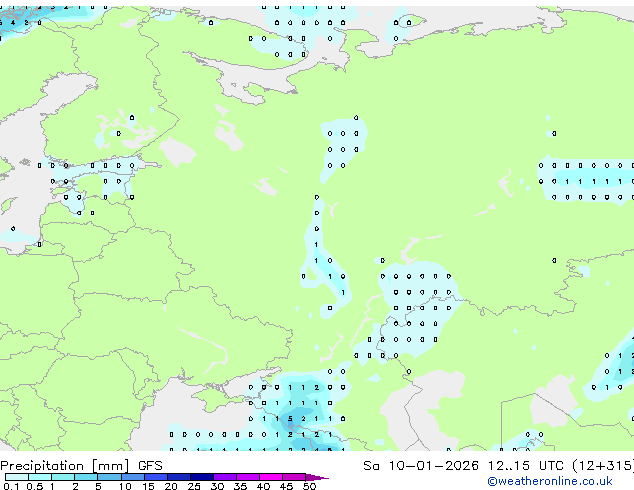
Task: Select the 2–5 mm legend swatch
Action: point(86,477)
